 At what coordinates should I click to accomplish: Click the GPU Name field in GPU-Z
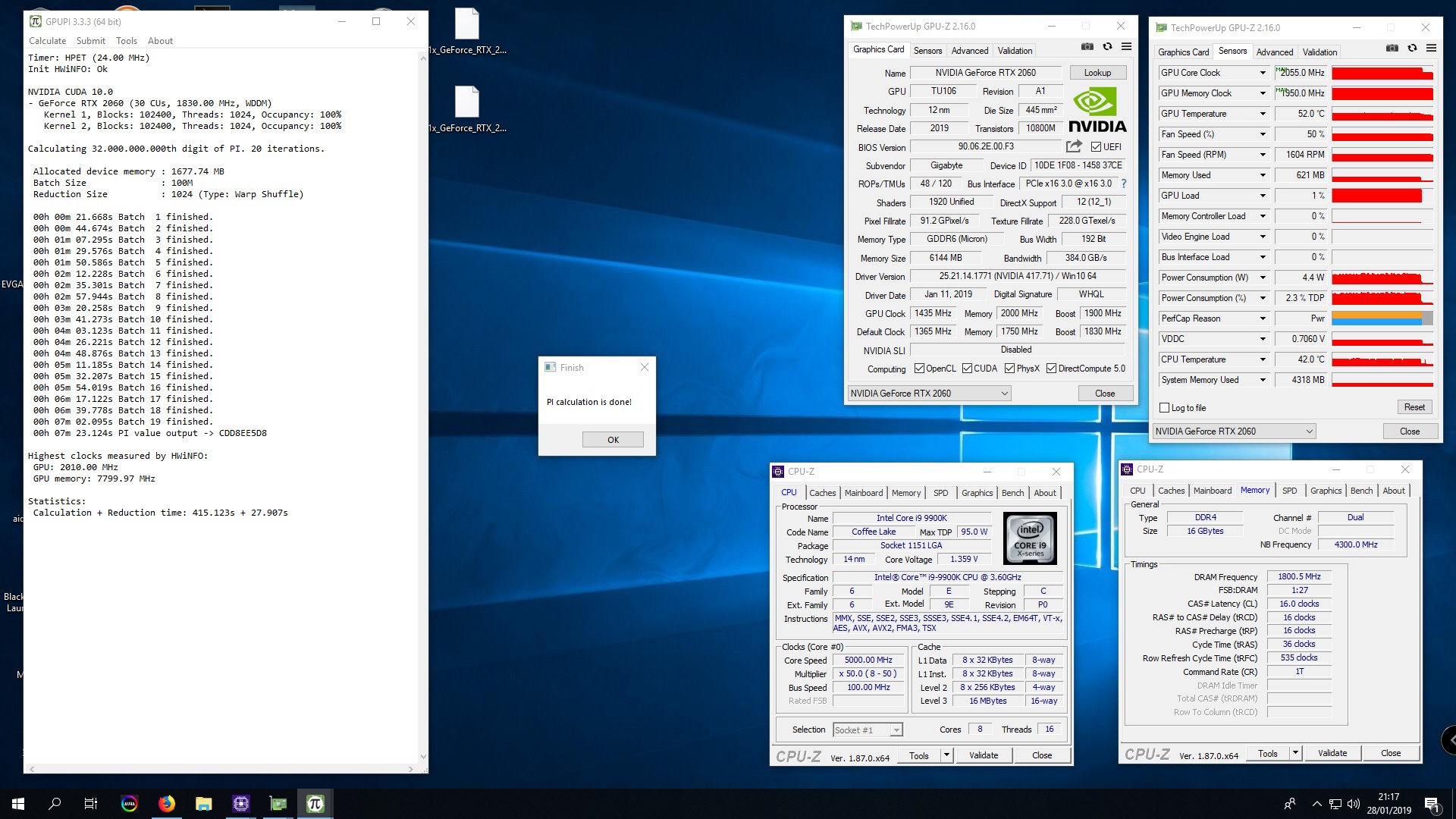985,73
